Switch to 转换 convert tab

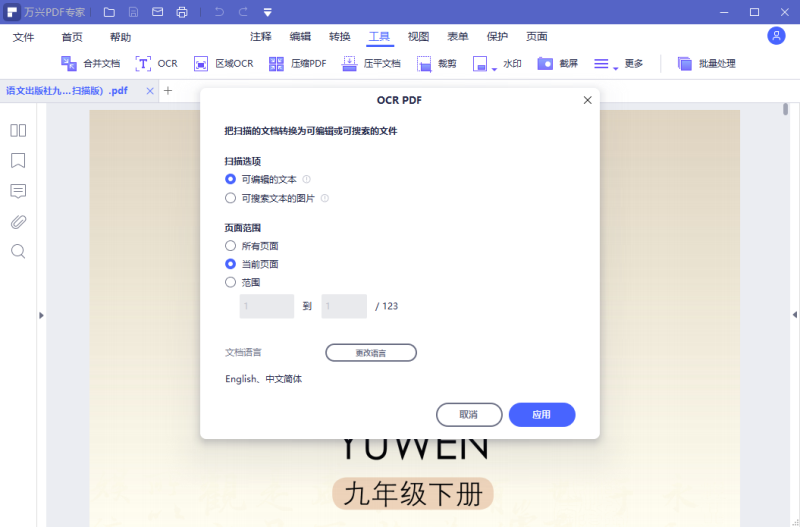[340, 36]
